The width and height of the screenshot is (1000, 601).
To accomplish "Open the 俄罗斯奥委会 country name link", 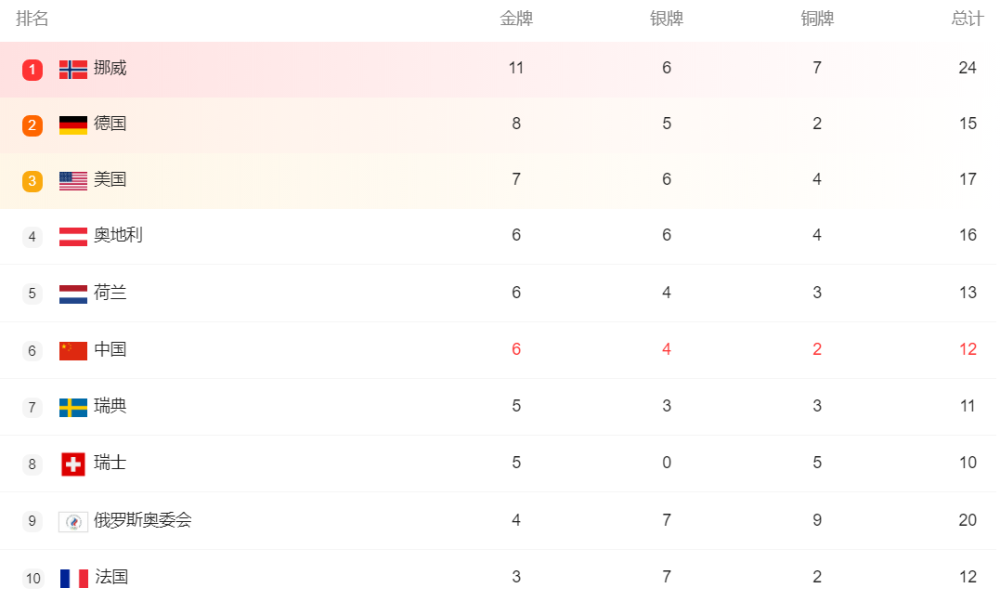I will 143,520.
